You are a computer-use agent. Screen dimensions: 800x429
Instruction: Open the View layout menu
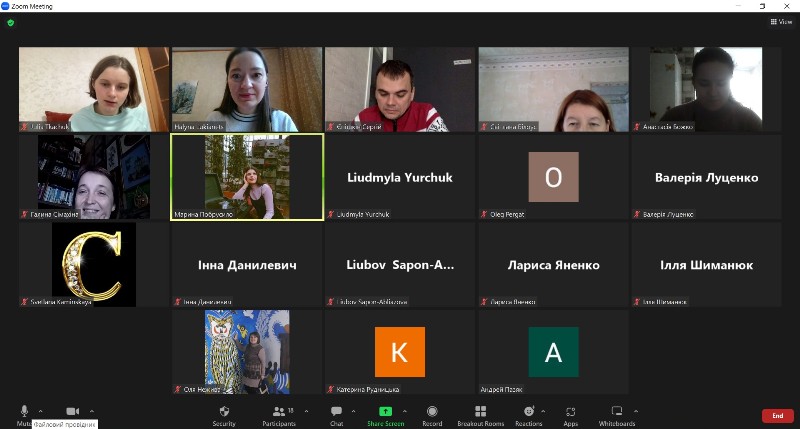[781, 21]
